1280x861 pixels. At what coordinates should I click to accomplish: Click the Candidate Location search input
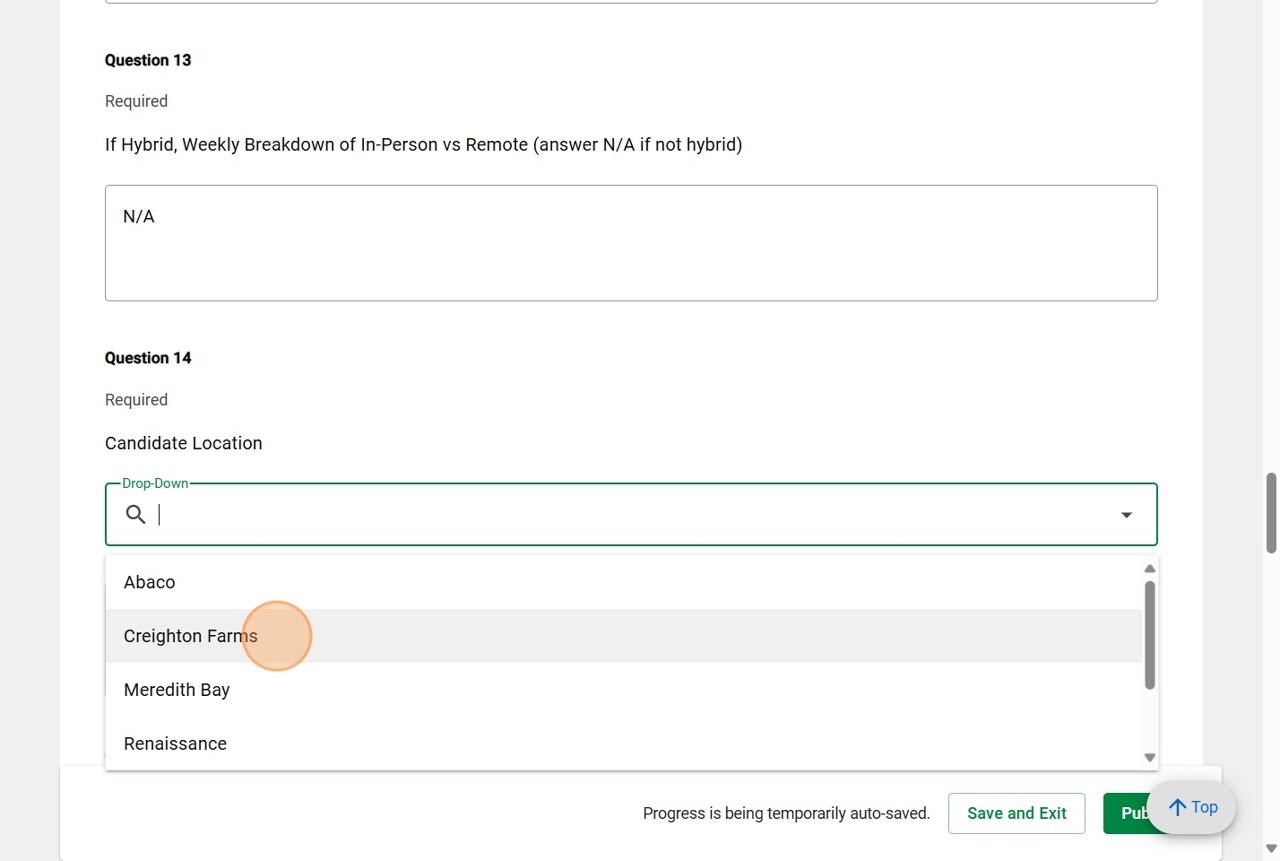pyautogui.click(x=630, y=514)
